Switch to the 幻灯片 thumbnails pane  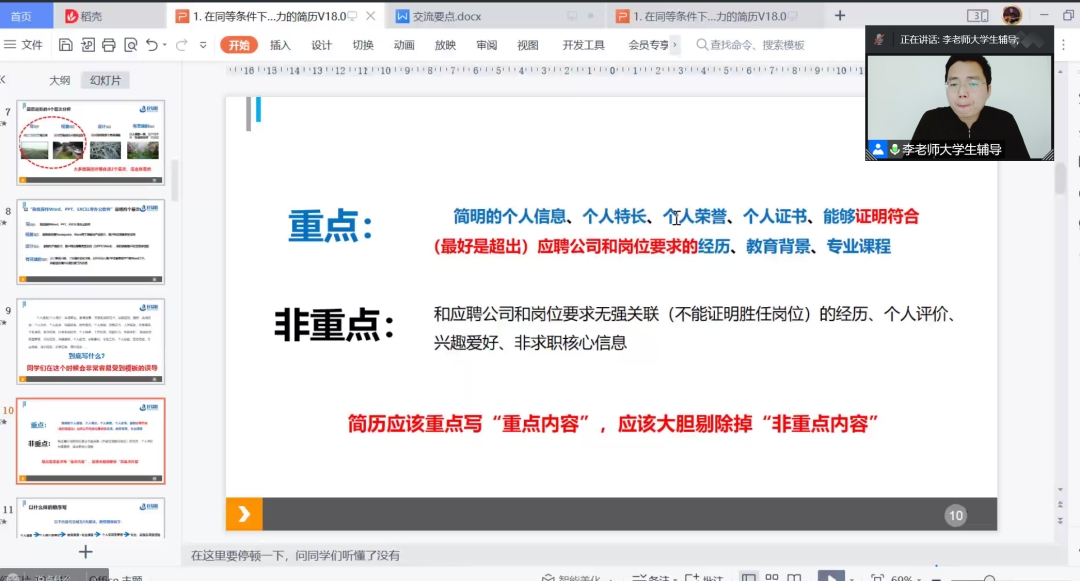click(x=104, y=81)
